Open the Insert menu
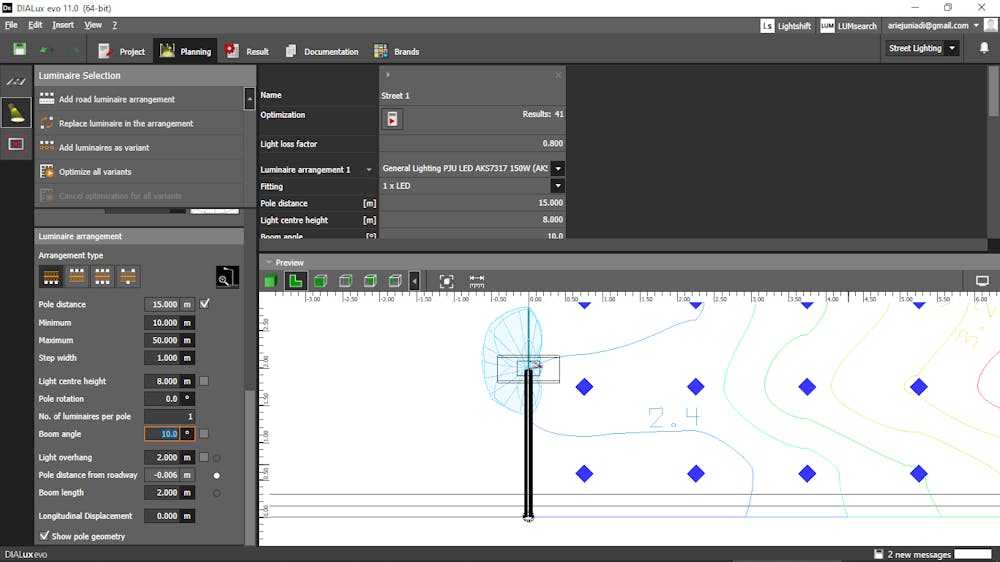 [x=63, y=24]
